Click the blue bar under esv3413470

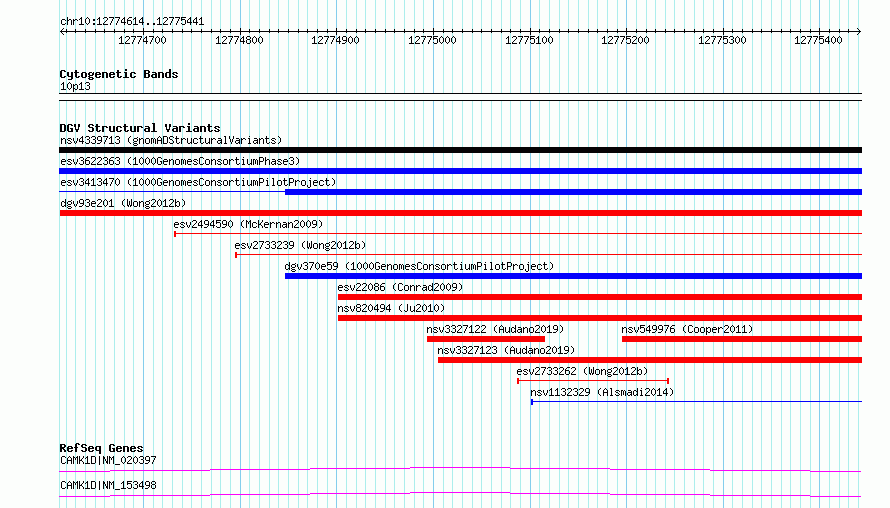coord(573,192)
